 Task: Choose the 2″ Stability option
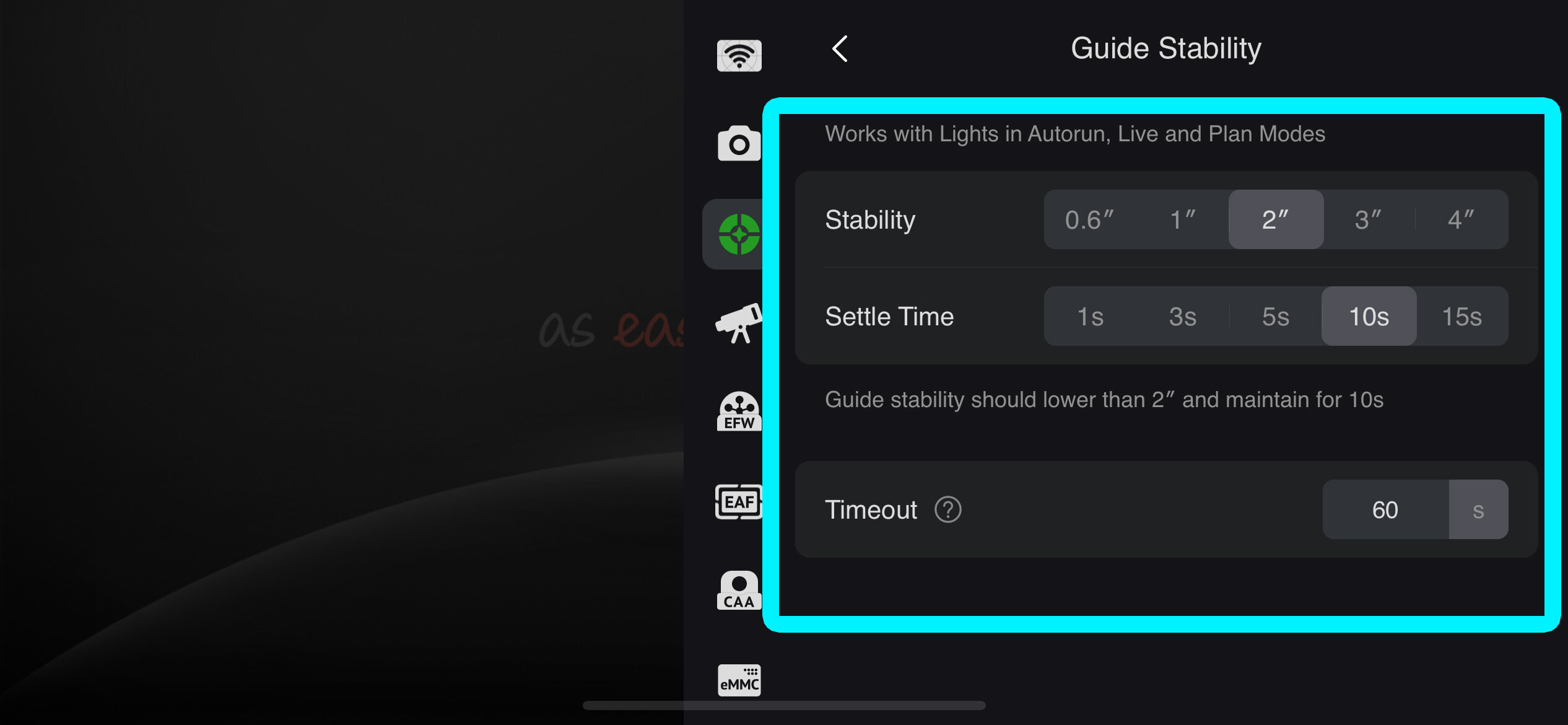pos(1276,219)
